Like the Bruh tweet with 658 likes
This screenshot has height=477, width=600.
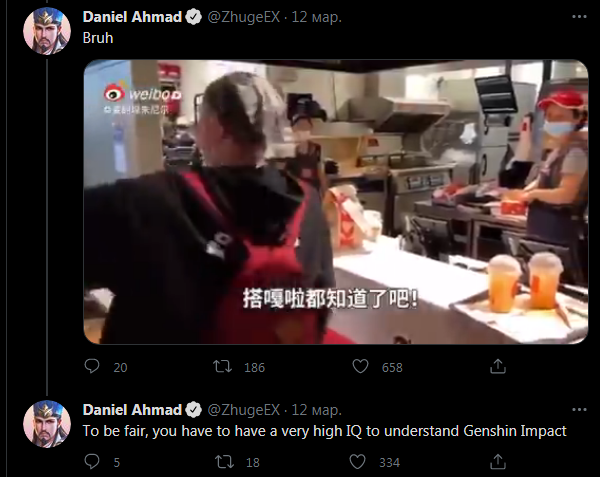pyautogui.click(x=360, y=366)
